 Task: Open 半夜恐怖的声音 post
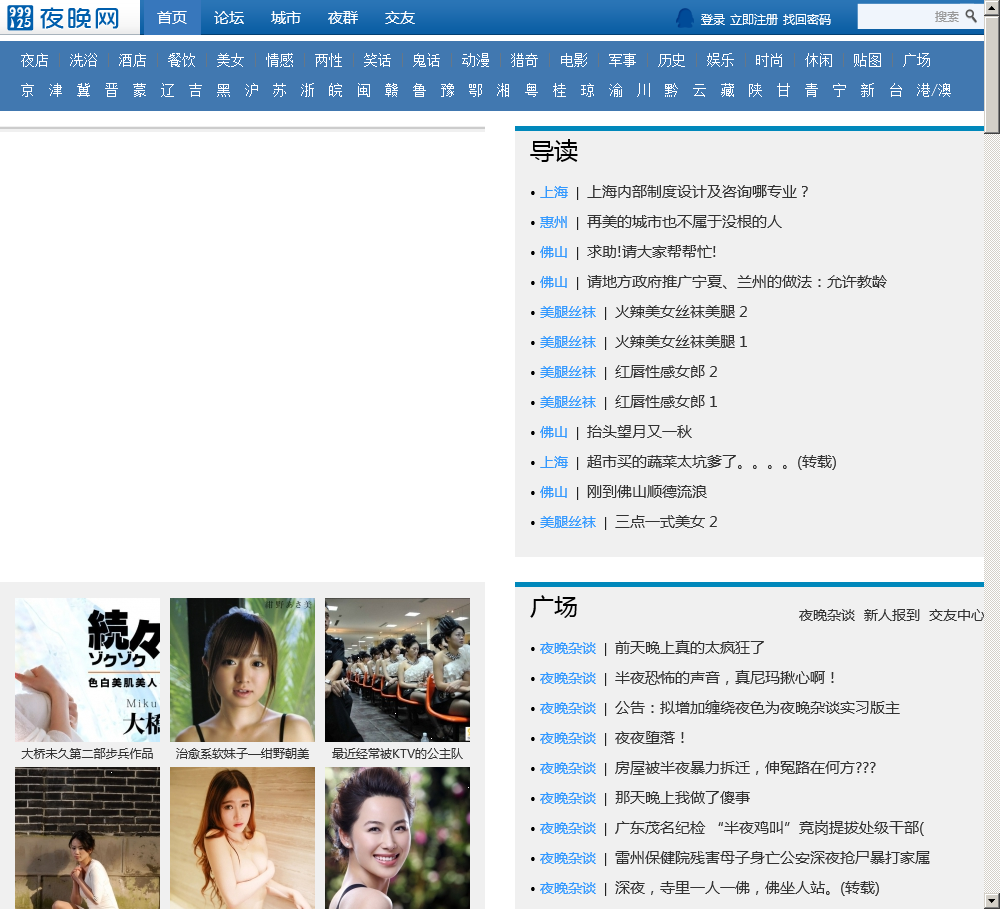point(725,678)
